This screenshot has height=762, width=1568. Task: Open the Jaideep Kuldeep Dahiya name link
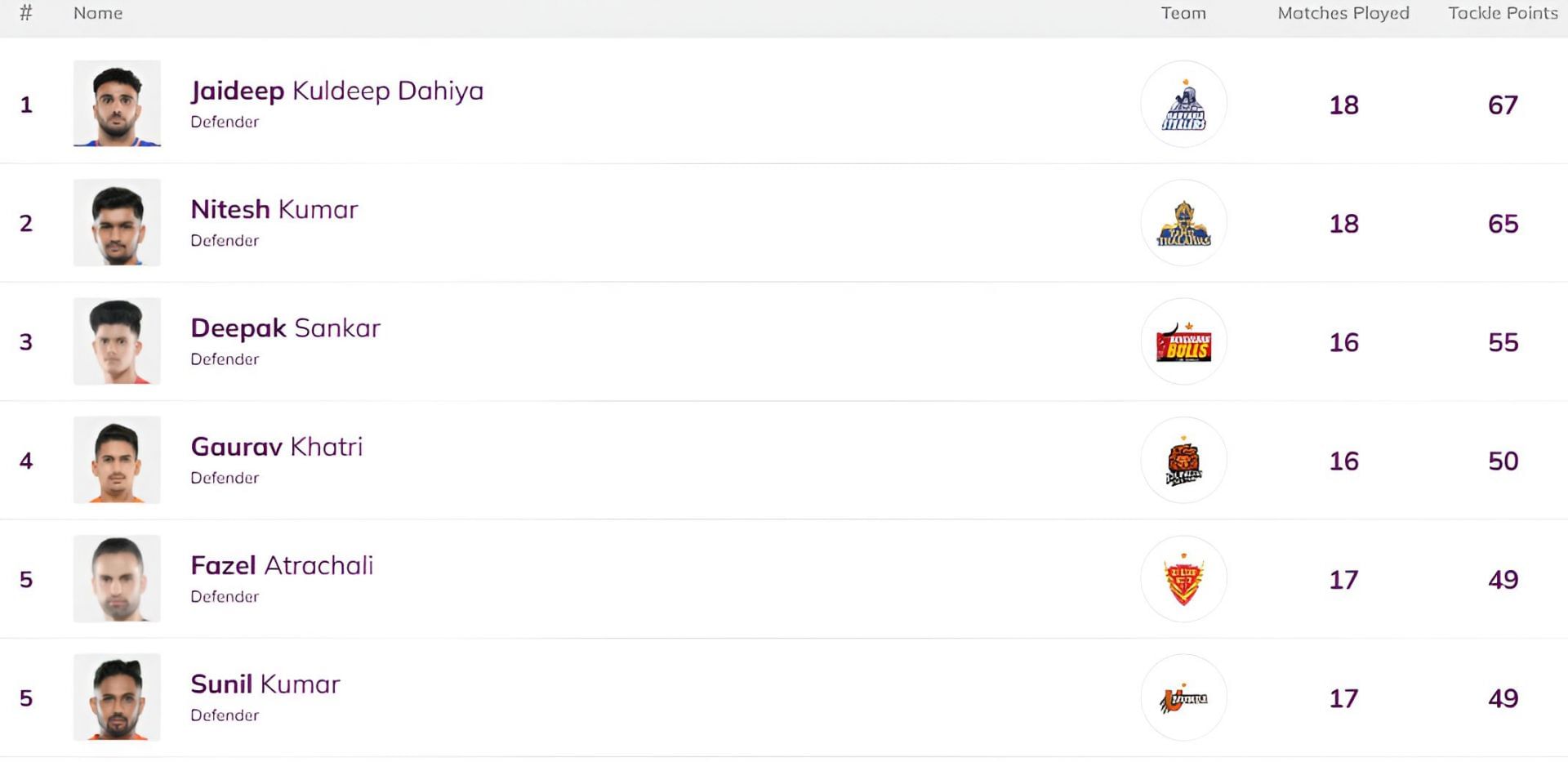(x=336, y=91)
